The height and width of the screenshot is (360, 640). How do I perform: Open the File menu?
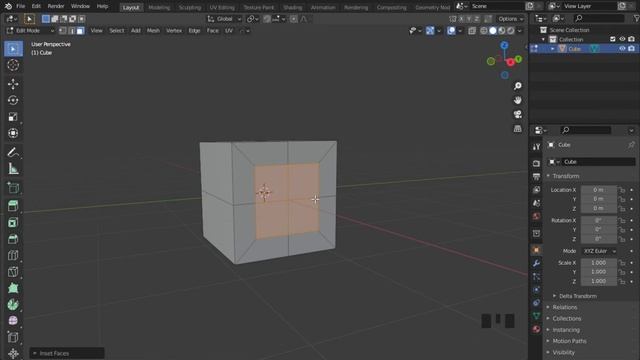click(x=20, y=7)
